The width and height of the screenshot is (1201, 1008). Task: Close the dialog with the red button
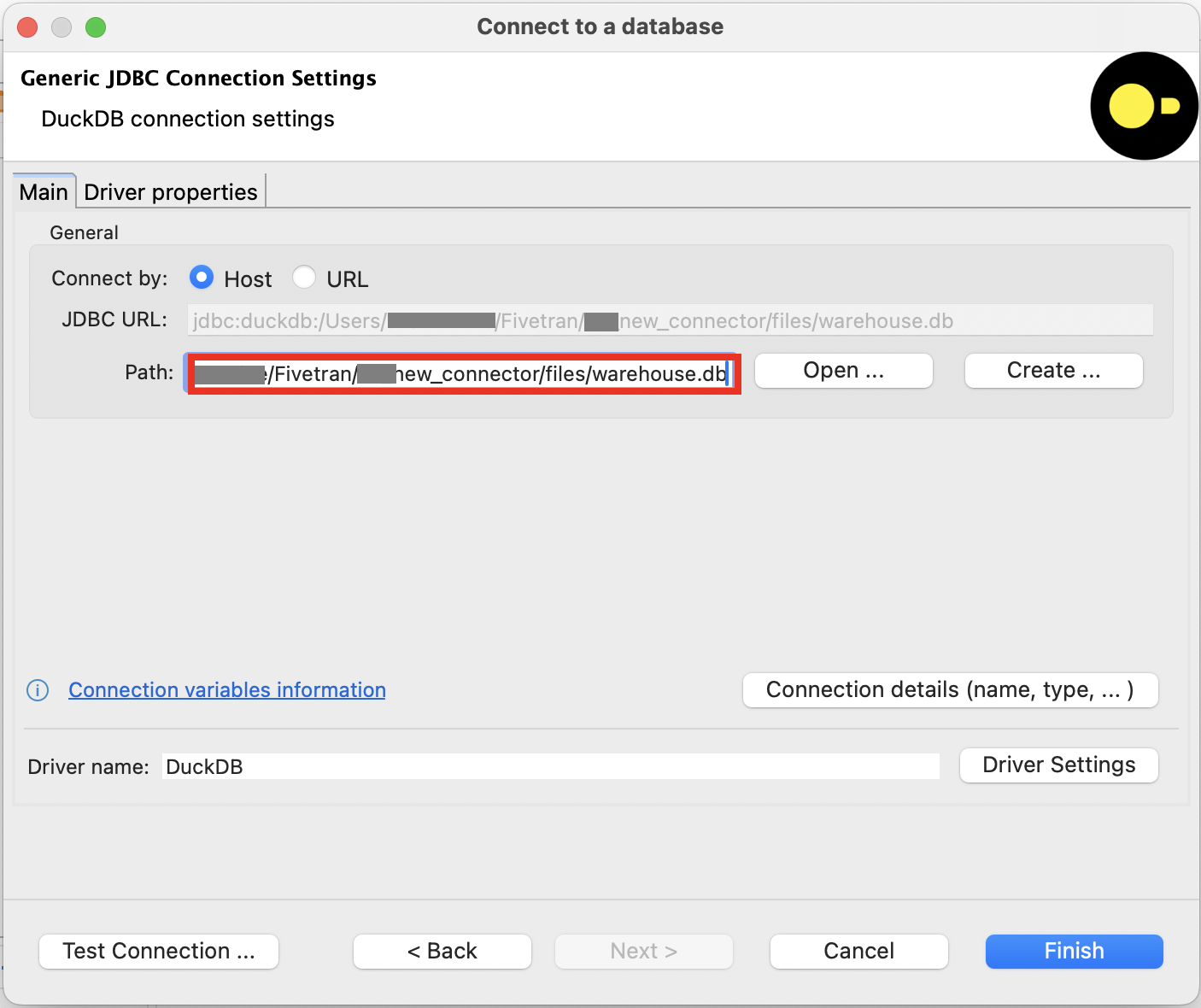point(27,27)
